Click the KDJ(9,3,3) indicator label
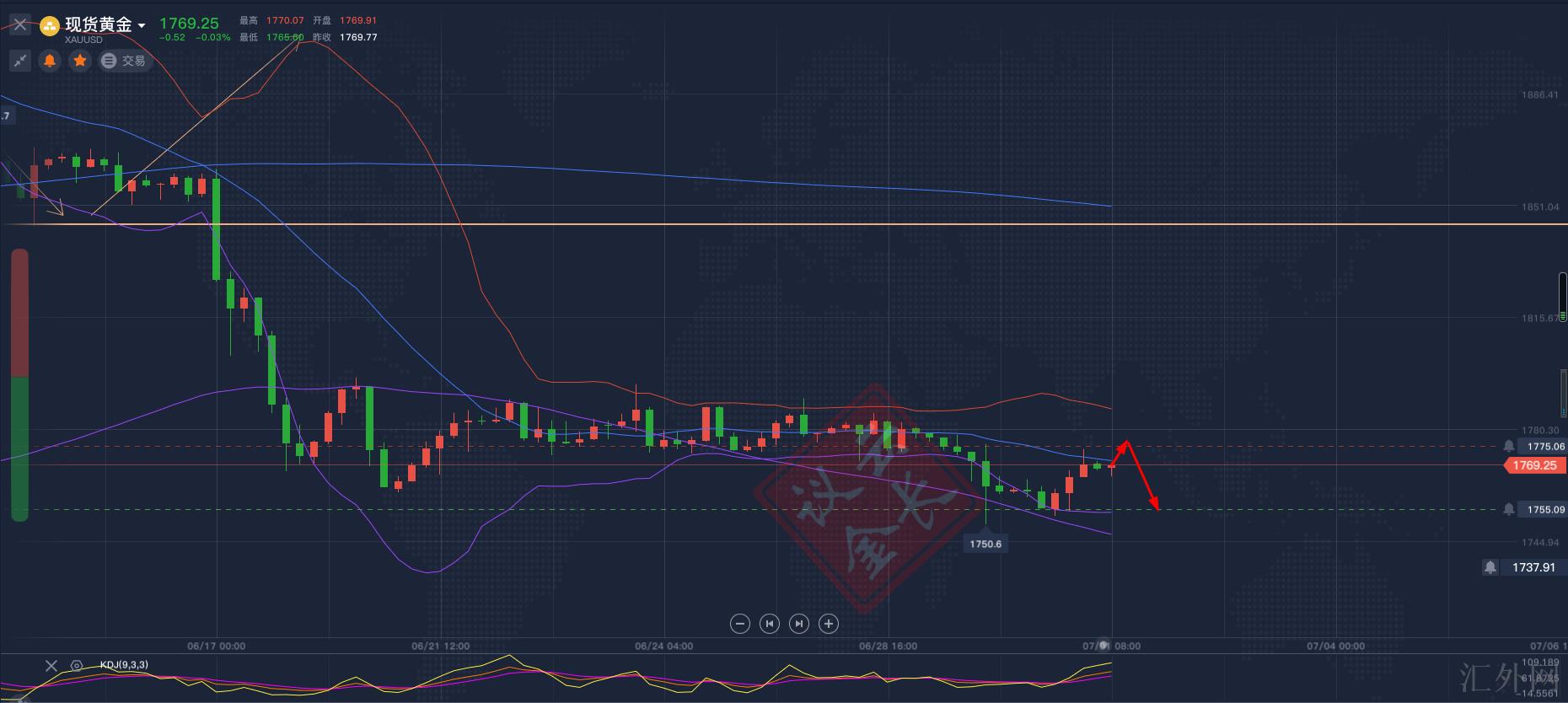This screenshot has width=1568, height=703. [x=124, y=665]
